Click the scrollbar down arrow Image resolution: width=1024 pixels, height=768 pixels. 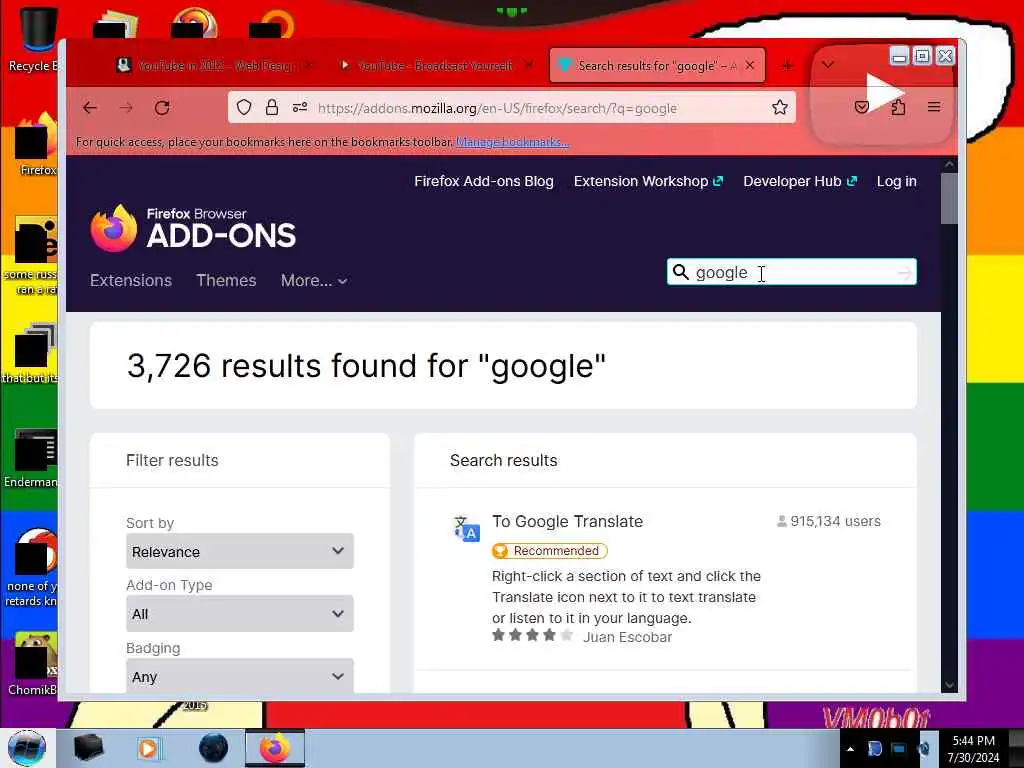[949, 685]
